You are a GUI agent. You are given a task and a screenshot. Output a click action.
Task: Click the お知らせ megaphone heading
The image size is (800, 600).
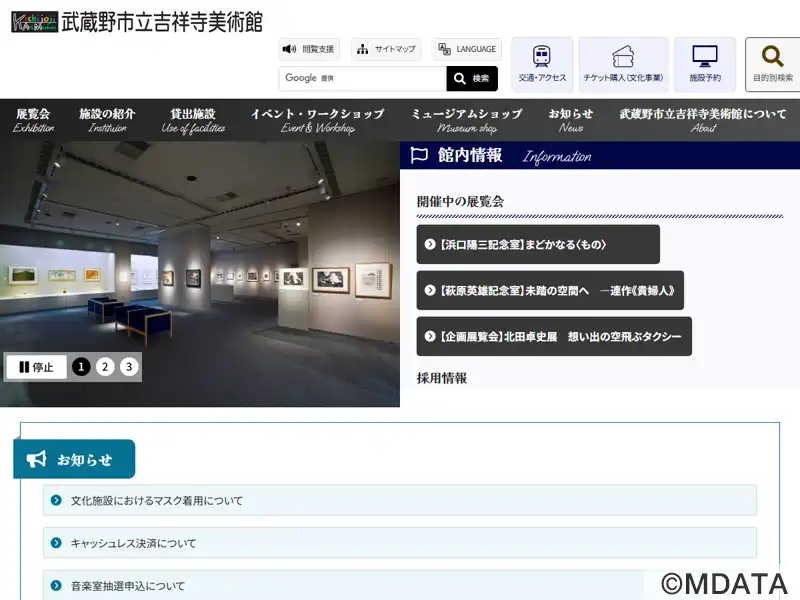pyautogui.click(x=74, y=459)
